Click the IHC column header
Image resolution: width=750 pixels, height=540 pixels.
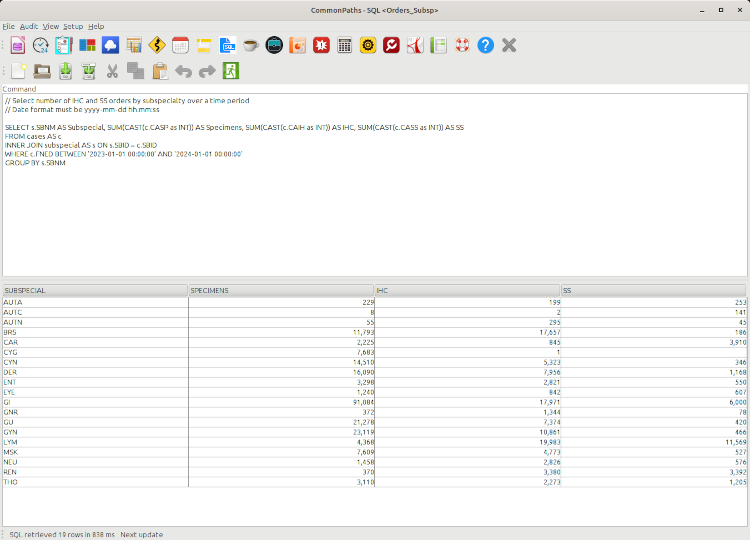tap(466, 291)
